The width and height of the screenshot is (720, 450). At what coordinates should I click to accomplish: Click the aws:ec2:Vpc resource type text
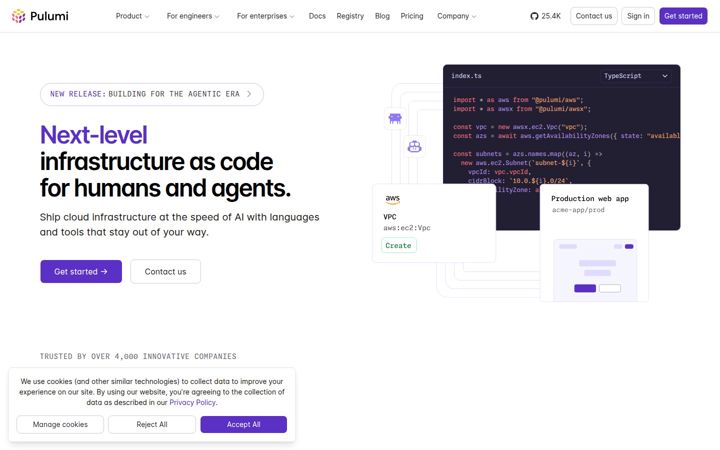pyautogui.click(x=407, y=228)
